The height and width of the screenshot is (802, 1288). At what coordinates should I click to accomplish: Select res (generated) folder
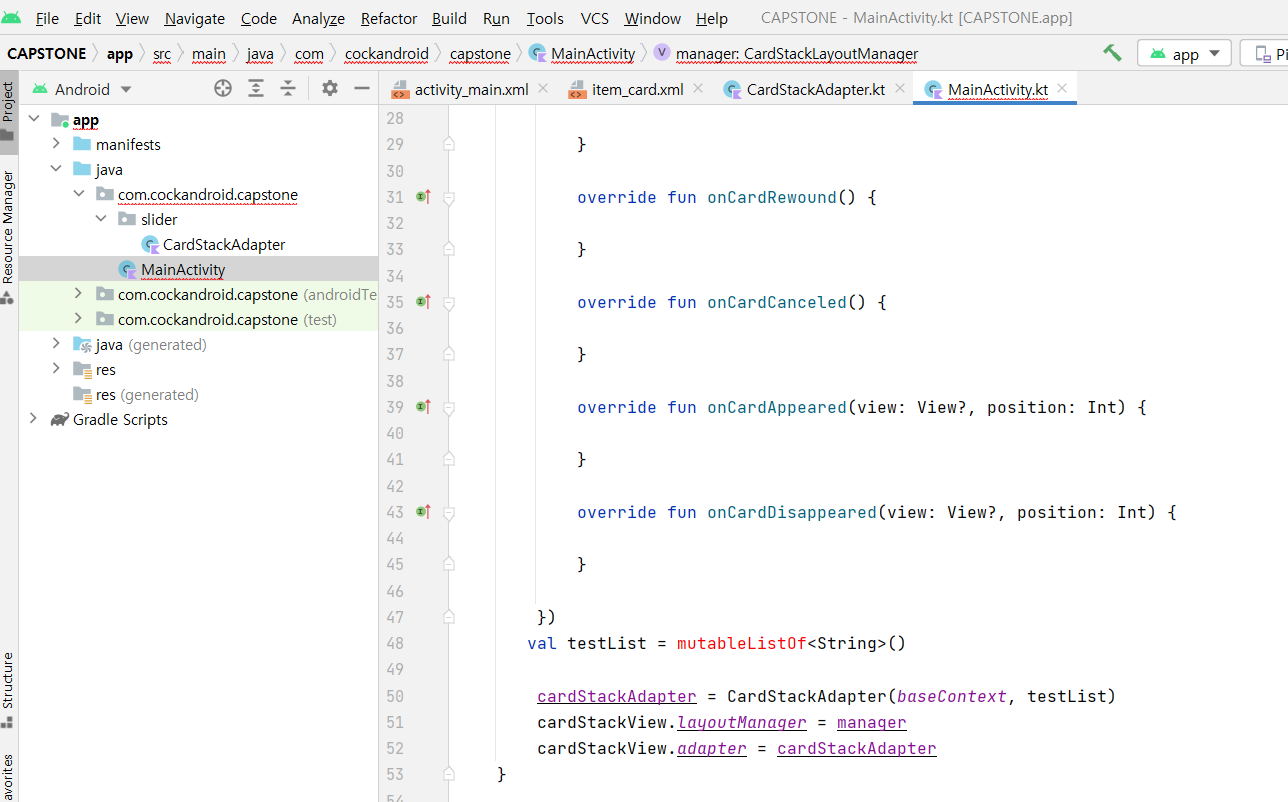pyautogui.click(x=136, y=394)
